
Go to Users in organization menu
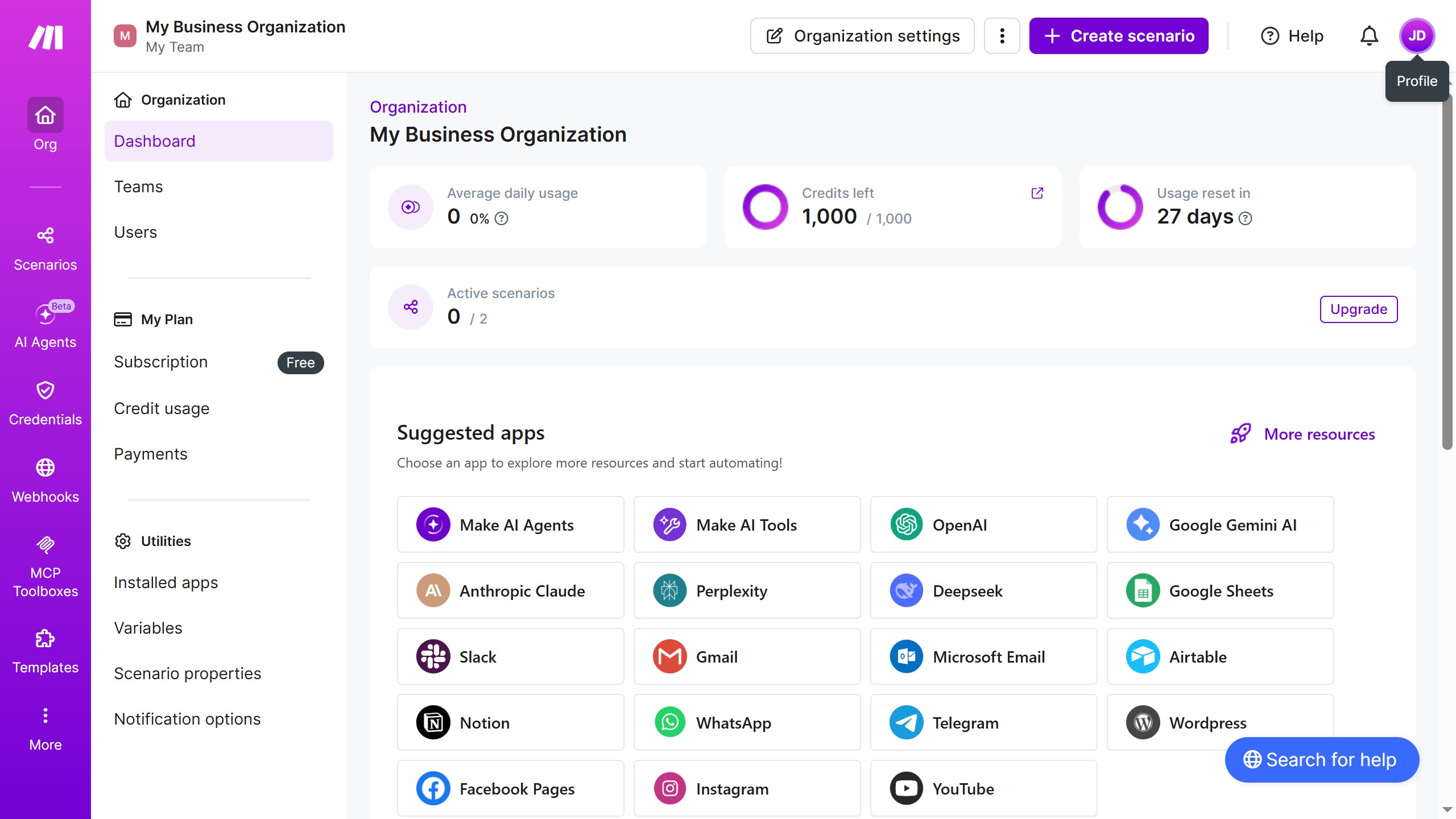pyautogui.click(x=219, y=232)
